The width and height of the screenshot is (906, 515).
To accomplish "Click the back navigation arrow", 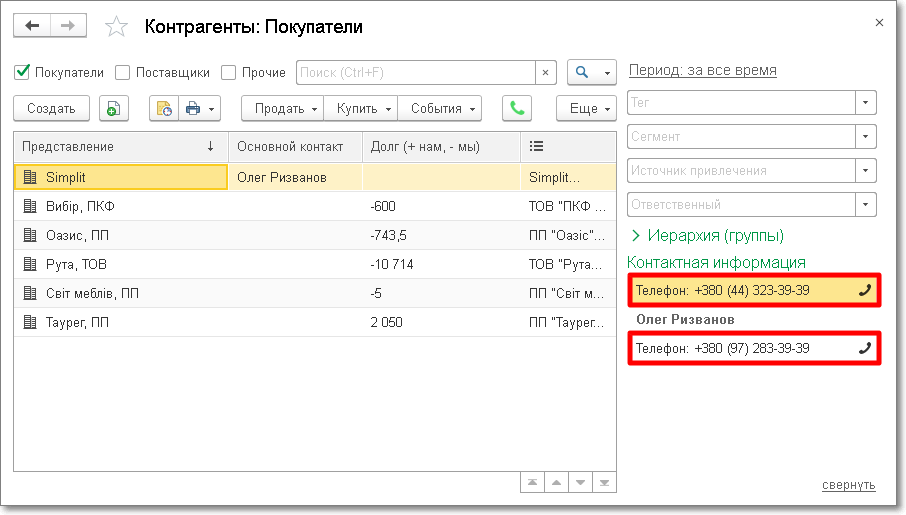I will [32, 26].
